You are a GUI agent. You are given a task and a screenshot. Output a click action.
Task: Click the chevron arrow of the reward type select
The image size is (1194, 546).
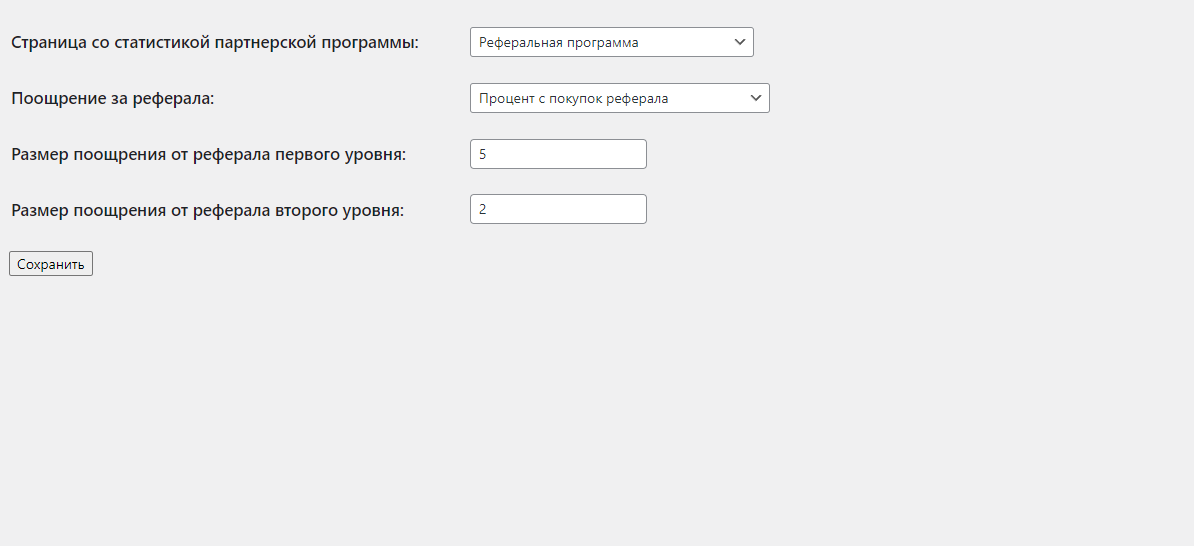point(756,98)
